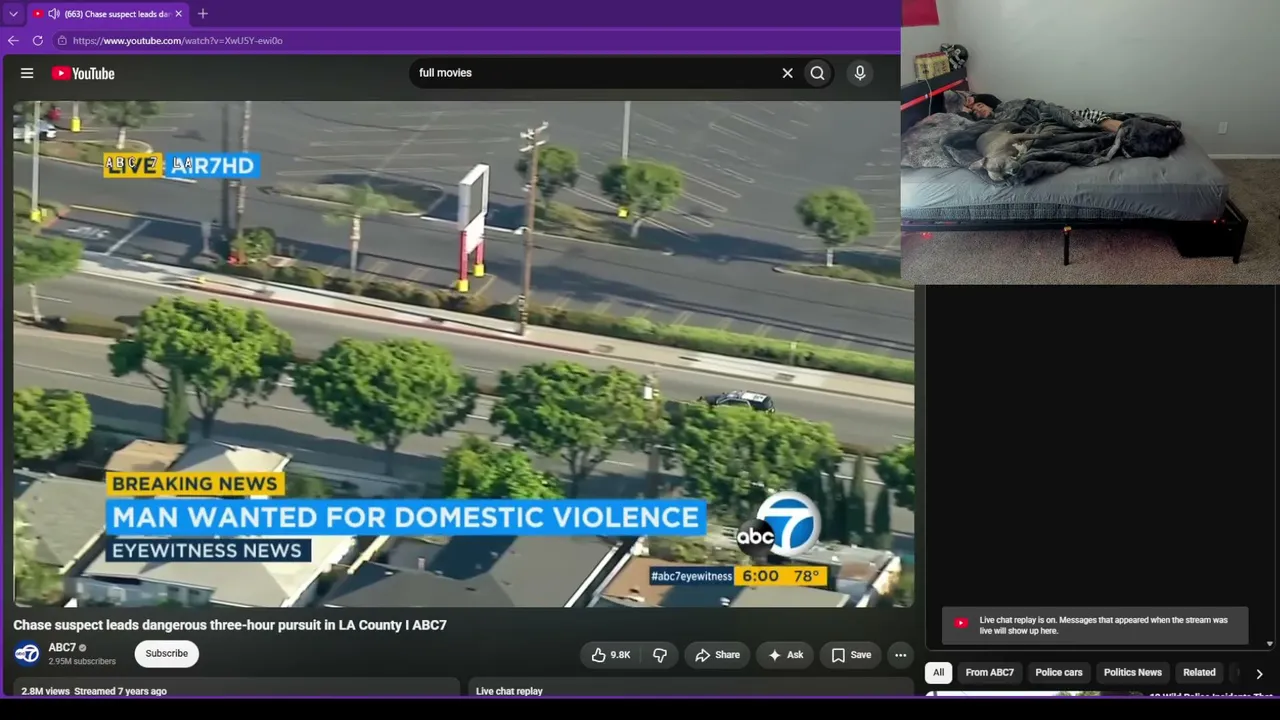Go back to the previous page

pyautogui.click(x=13, y=41)
